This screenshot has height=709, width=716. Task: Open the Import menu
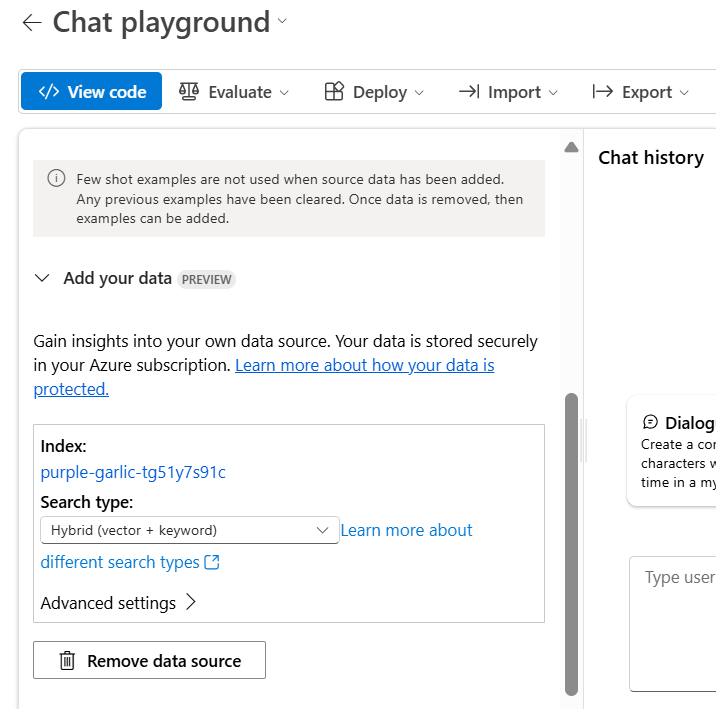tap(508, 92)
